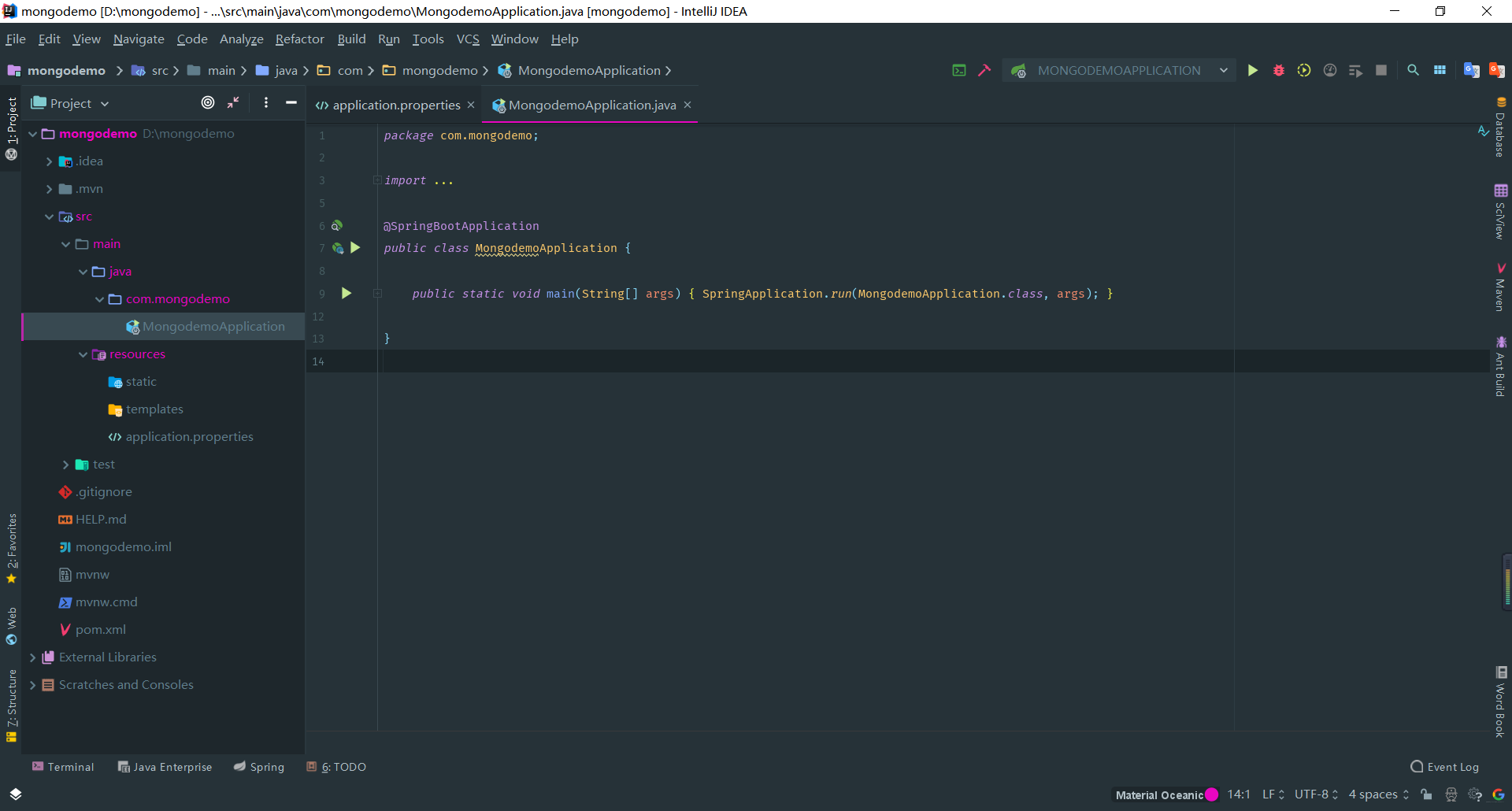Open the Event Log

(1445, 767)
